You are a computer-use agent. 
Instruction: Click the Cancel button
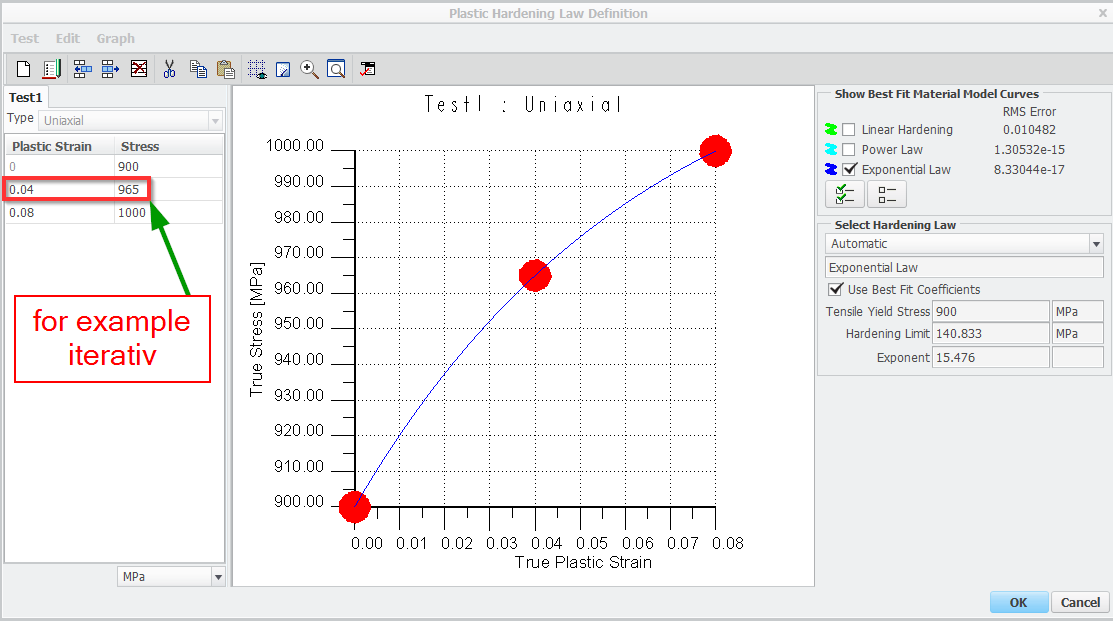1080,602
